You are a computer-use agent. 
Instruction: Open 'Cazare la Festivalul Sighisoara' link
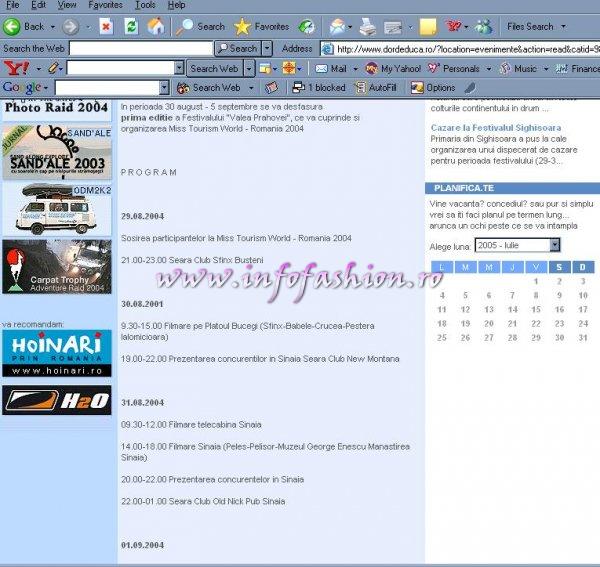coord(509,128)
